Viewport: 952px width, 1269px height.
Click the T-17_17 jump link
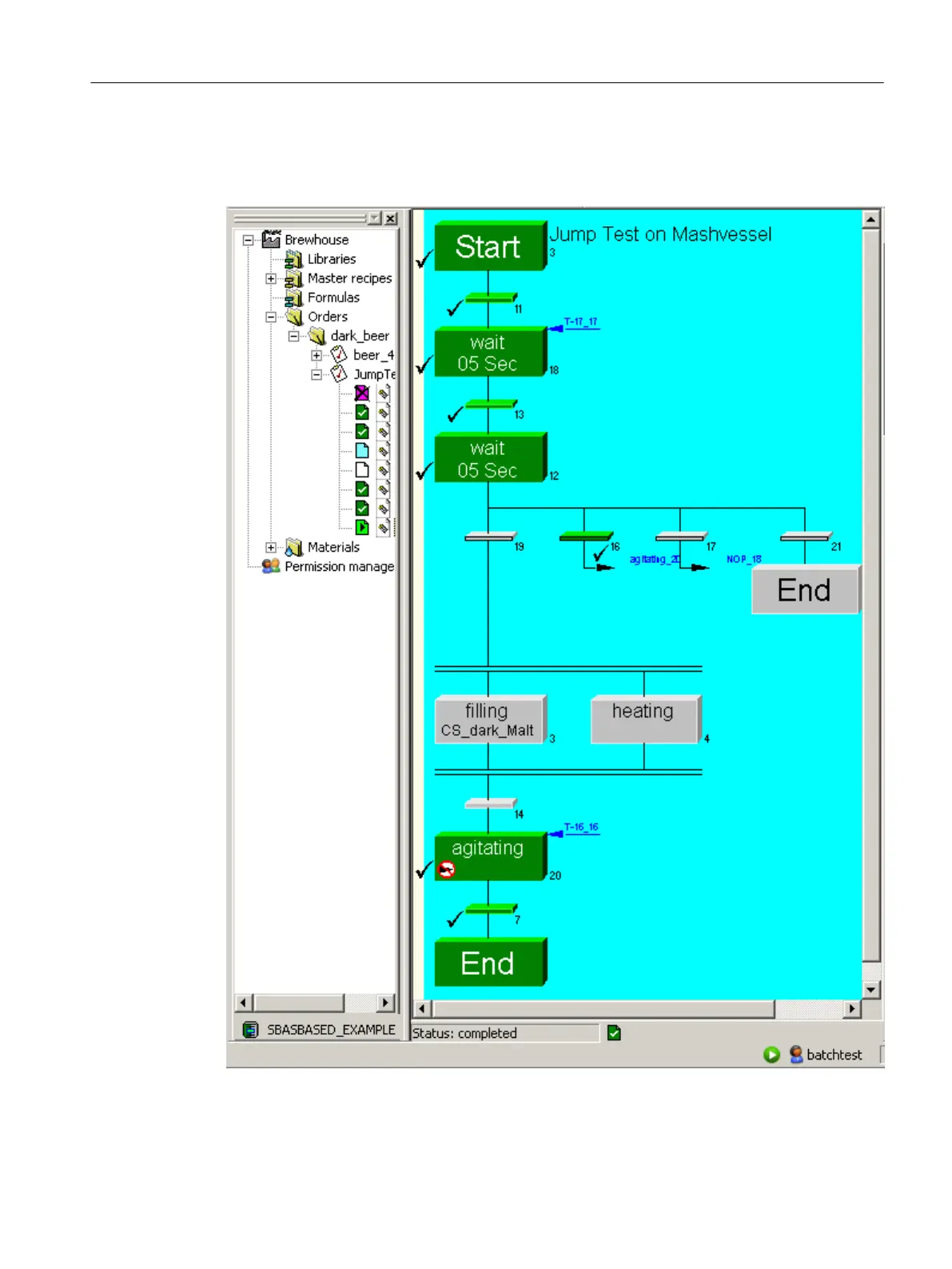click(x=580, y=322)
